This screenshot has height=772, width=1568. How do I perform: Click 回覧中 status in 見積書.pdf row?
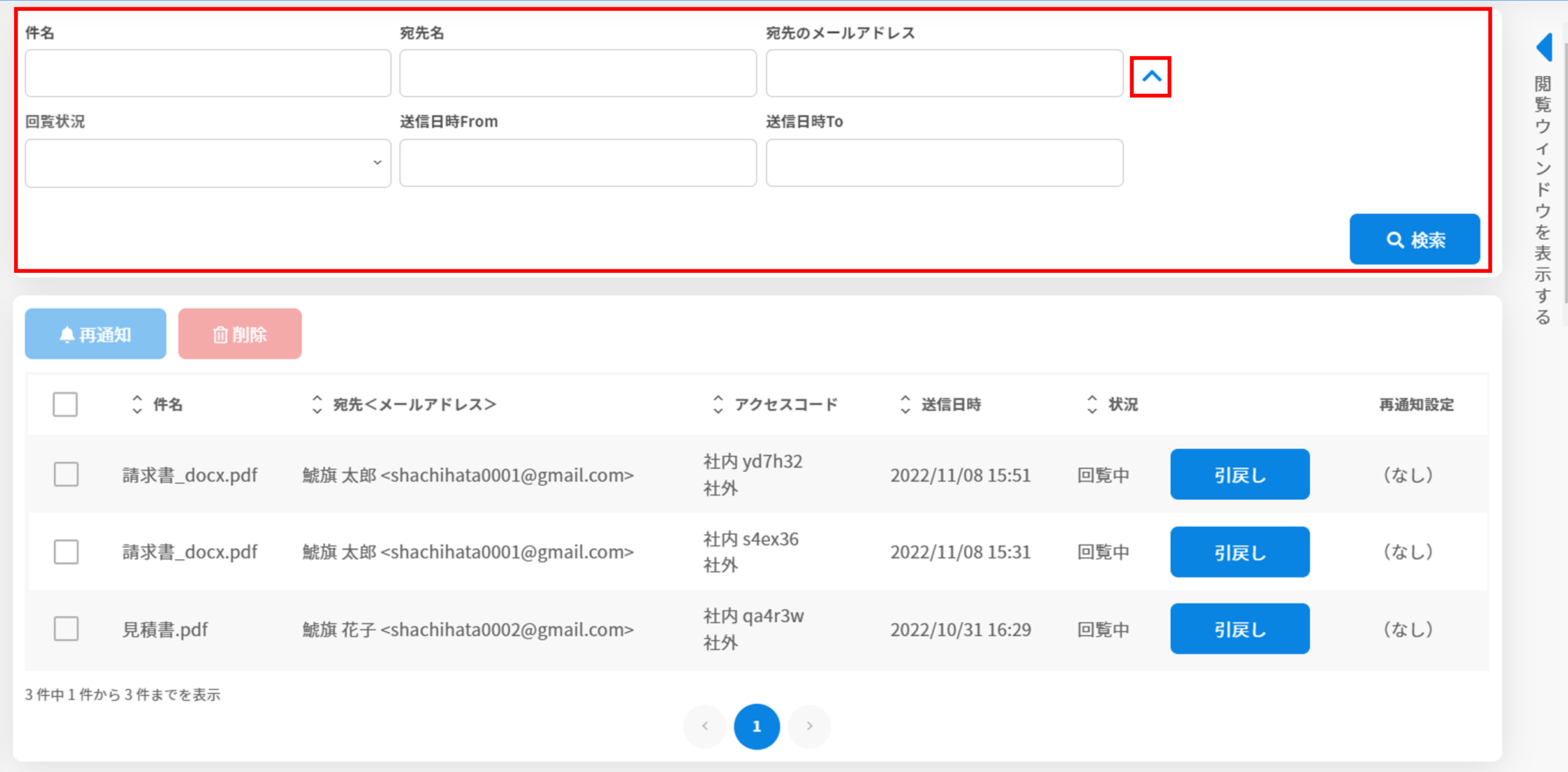(x=1103, y=630)
